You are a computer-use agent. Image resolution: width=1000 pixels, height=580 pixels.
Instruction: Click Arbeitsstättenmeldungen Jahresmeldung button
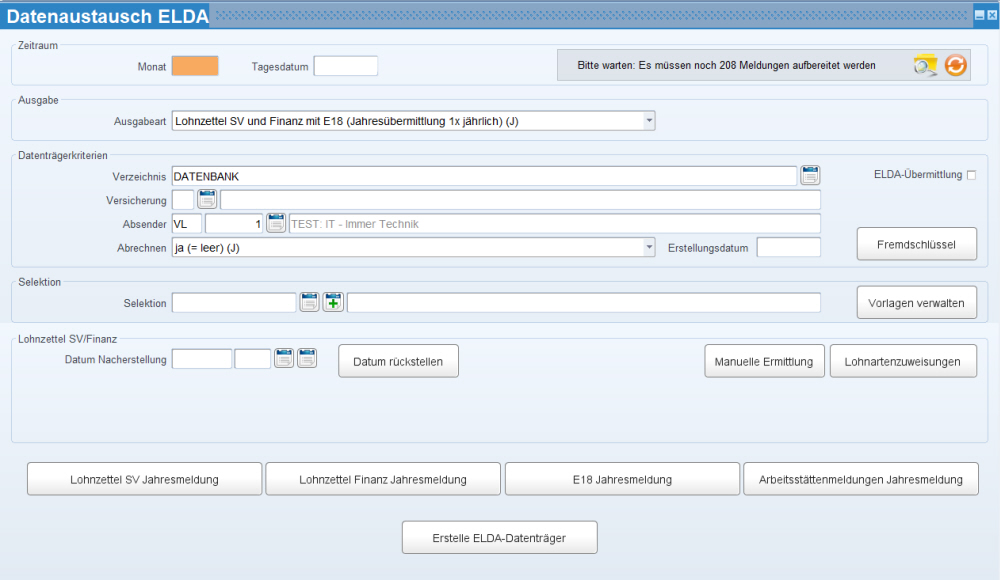(860, 479)
